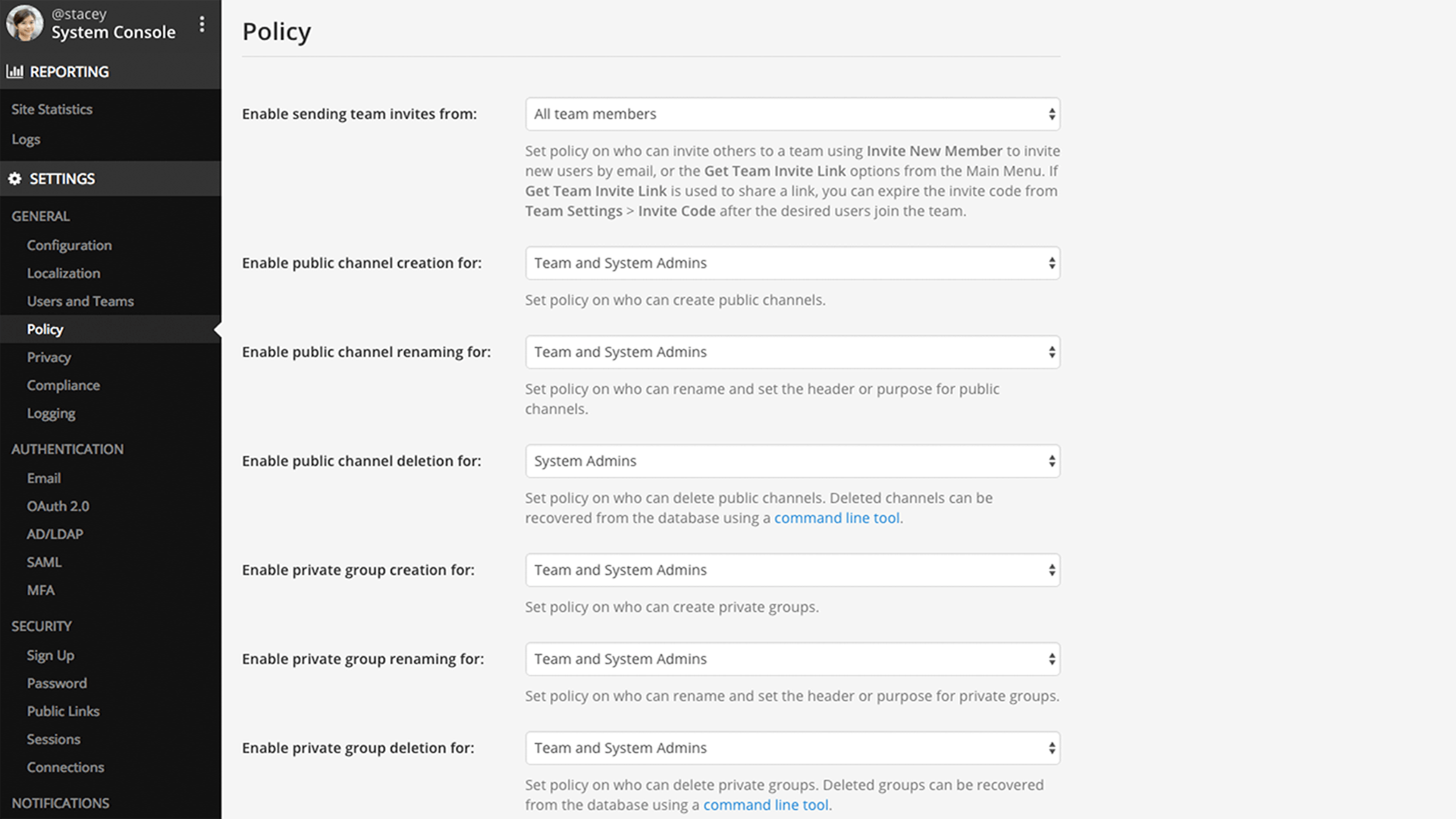This screenshot has height=819, width=1456.
Task: Open SAML settings
Action: coord(44,562)
